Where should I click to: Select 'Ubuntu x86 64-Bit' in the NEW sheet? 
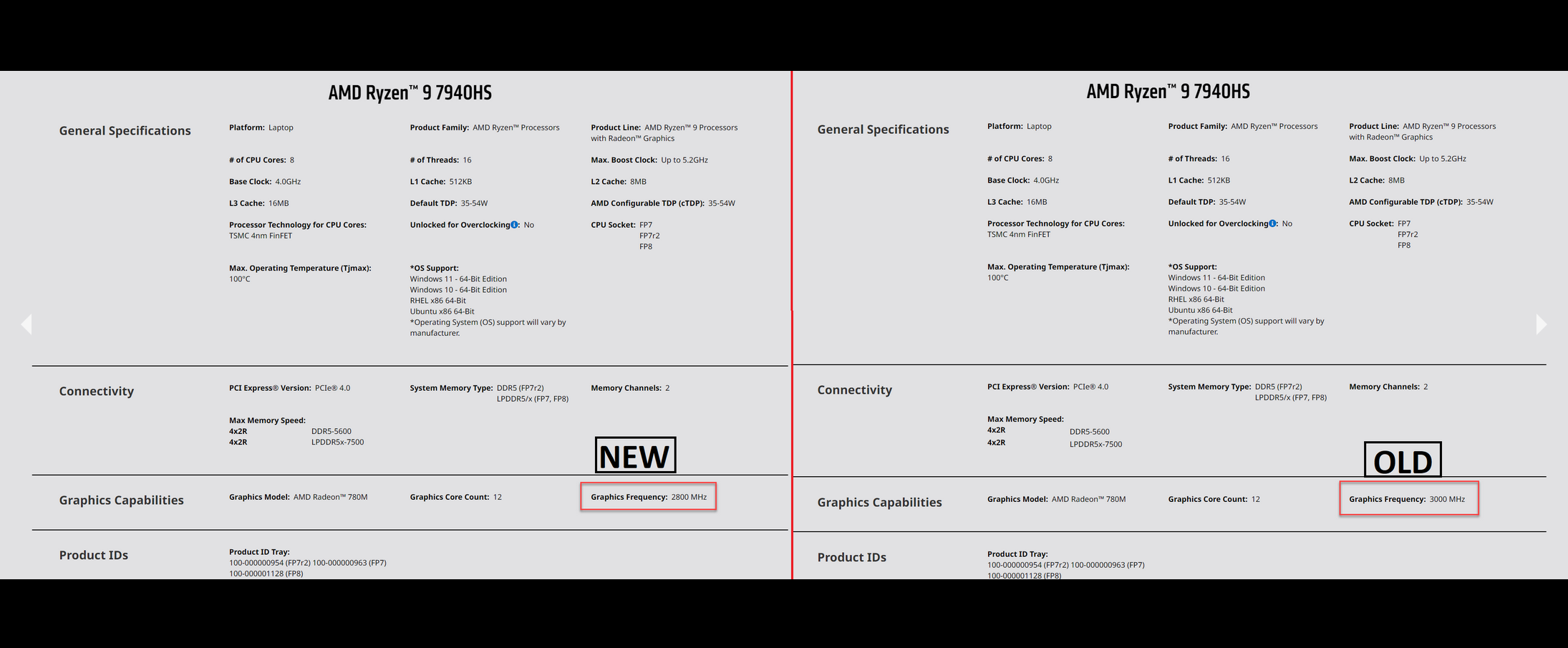click(442, 311)
